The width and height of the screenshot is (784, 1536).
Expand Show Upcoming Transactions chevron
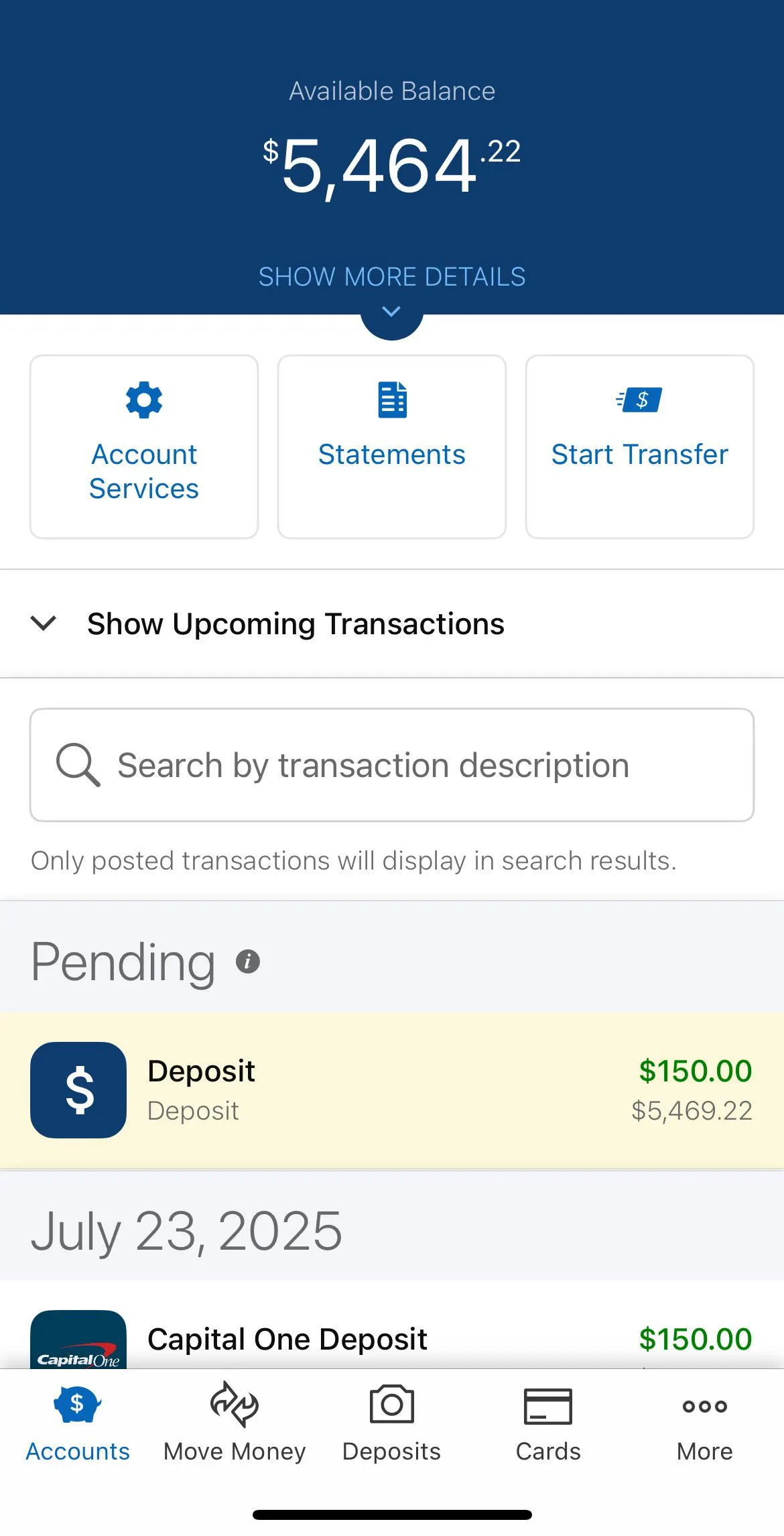[x=44, y=624]
